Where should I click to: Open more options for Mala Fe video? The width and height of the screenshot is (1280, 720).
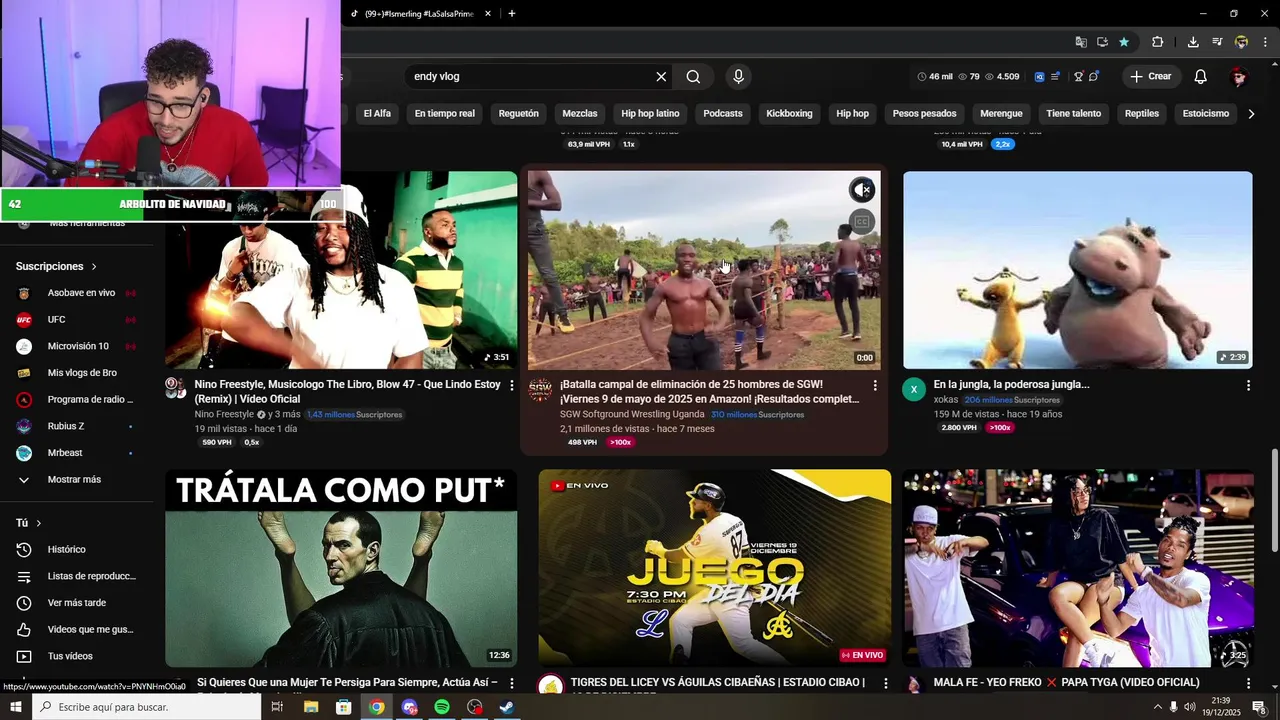click(1248, 683)
